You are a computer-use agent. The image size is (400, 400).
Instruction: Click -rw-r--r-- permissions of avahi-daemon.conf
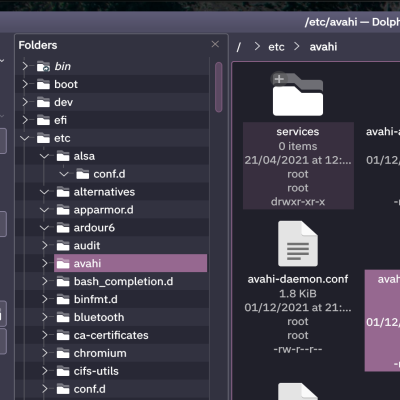tap(298, 349)
